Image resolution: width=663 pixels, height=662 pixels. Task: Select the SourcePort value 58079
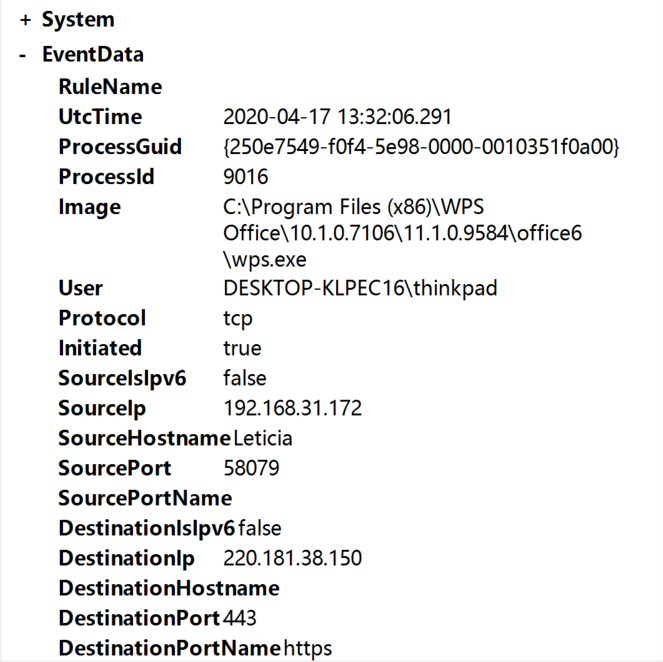[251, 468]
